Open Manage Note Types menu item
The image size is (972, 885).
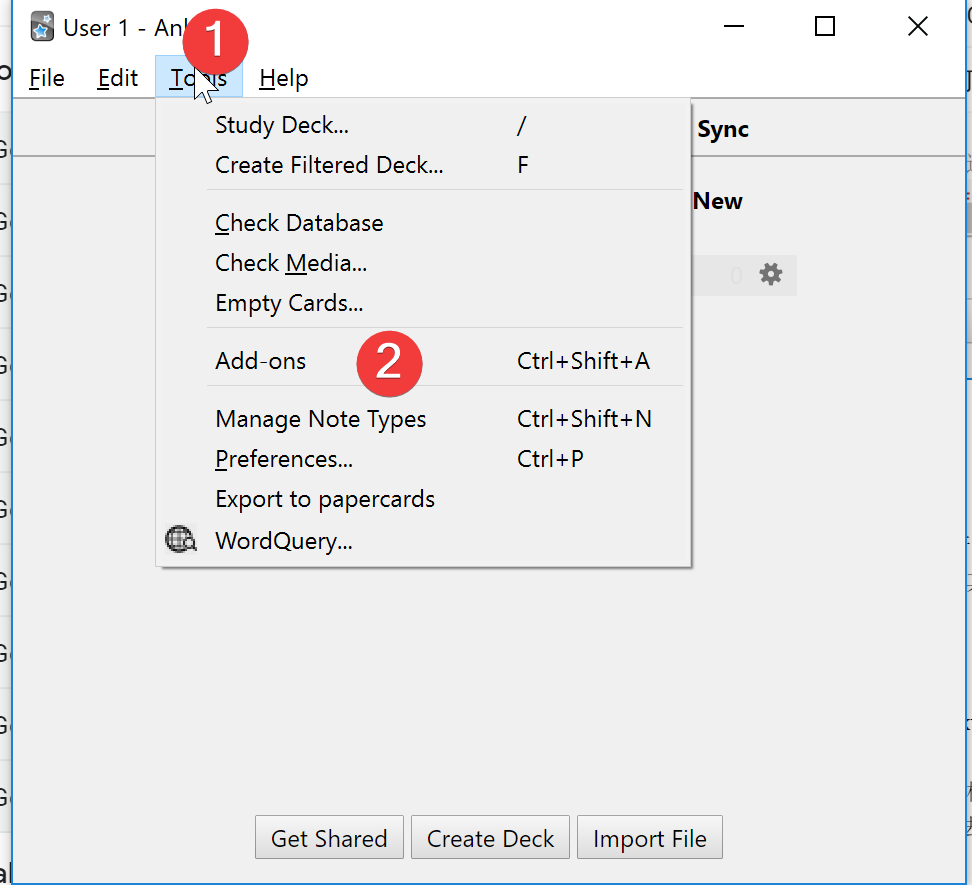(x=423, y=419)
